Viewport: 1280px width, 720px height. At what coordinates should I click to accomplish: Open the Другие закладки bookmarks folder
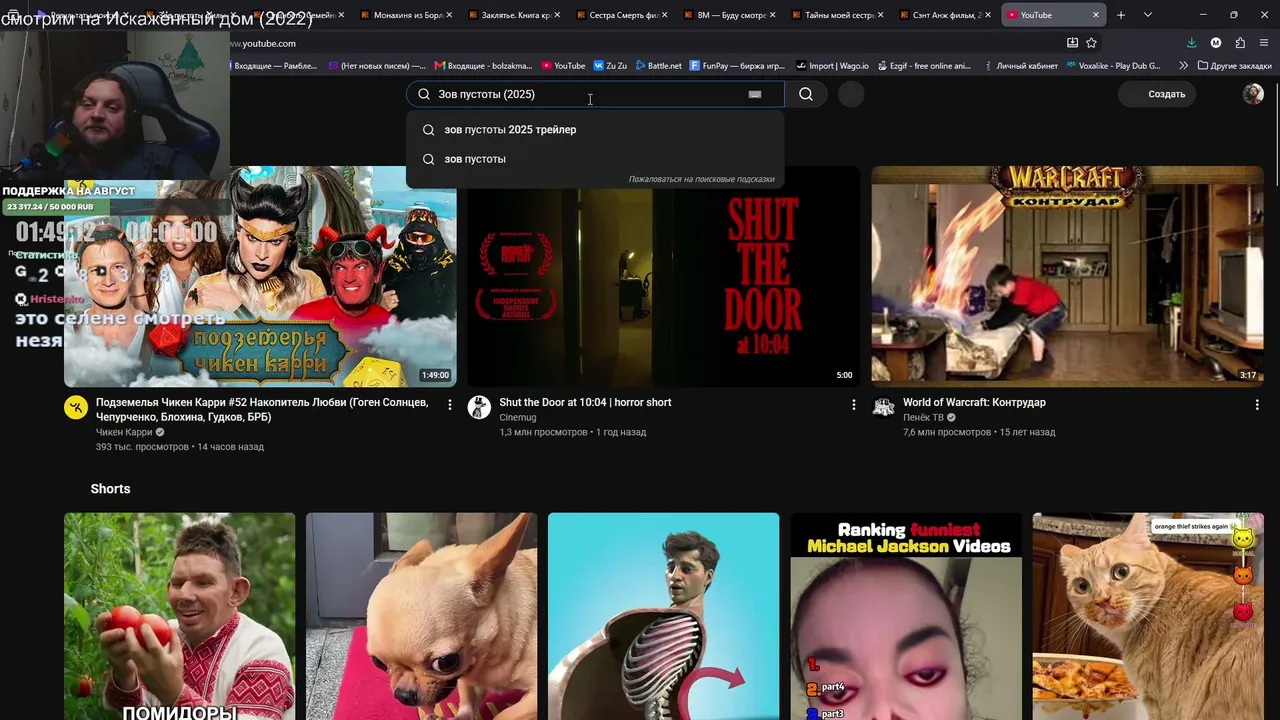point(1234,66)
